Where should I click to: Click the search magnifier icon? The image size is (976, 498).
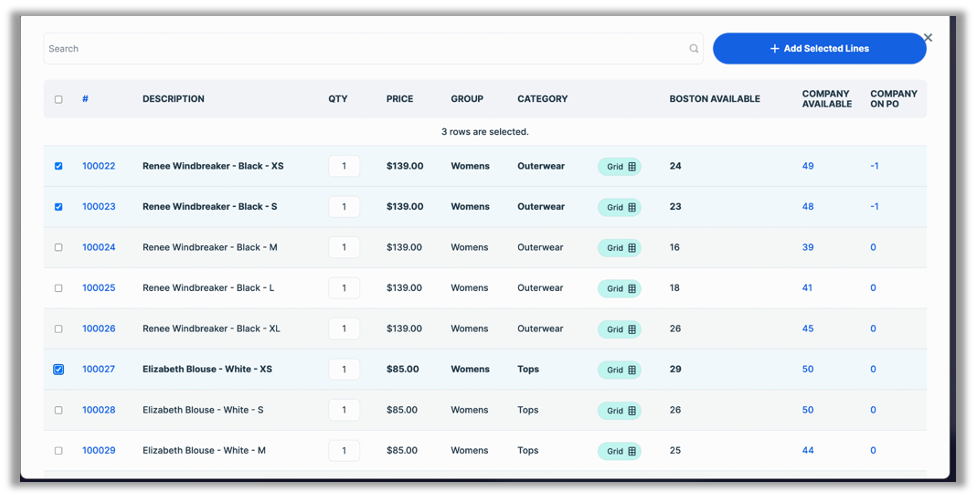[x=694, y=49]
